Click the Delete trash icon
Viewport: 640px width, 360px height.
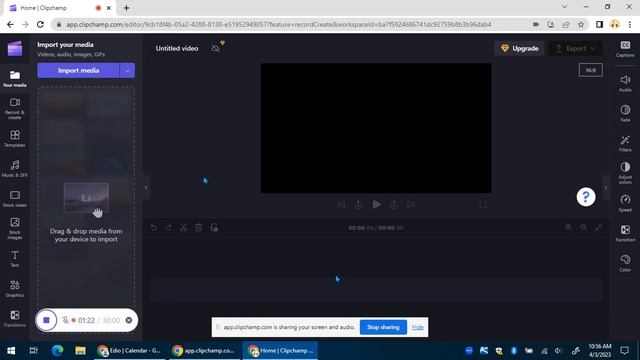pyautogui.click(x=199, y=228)
